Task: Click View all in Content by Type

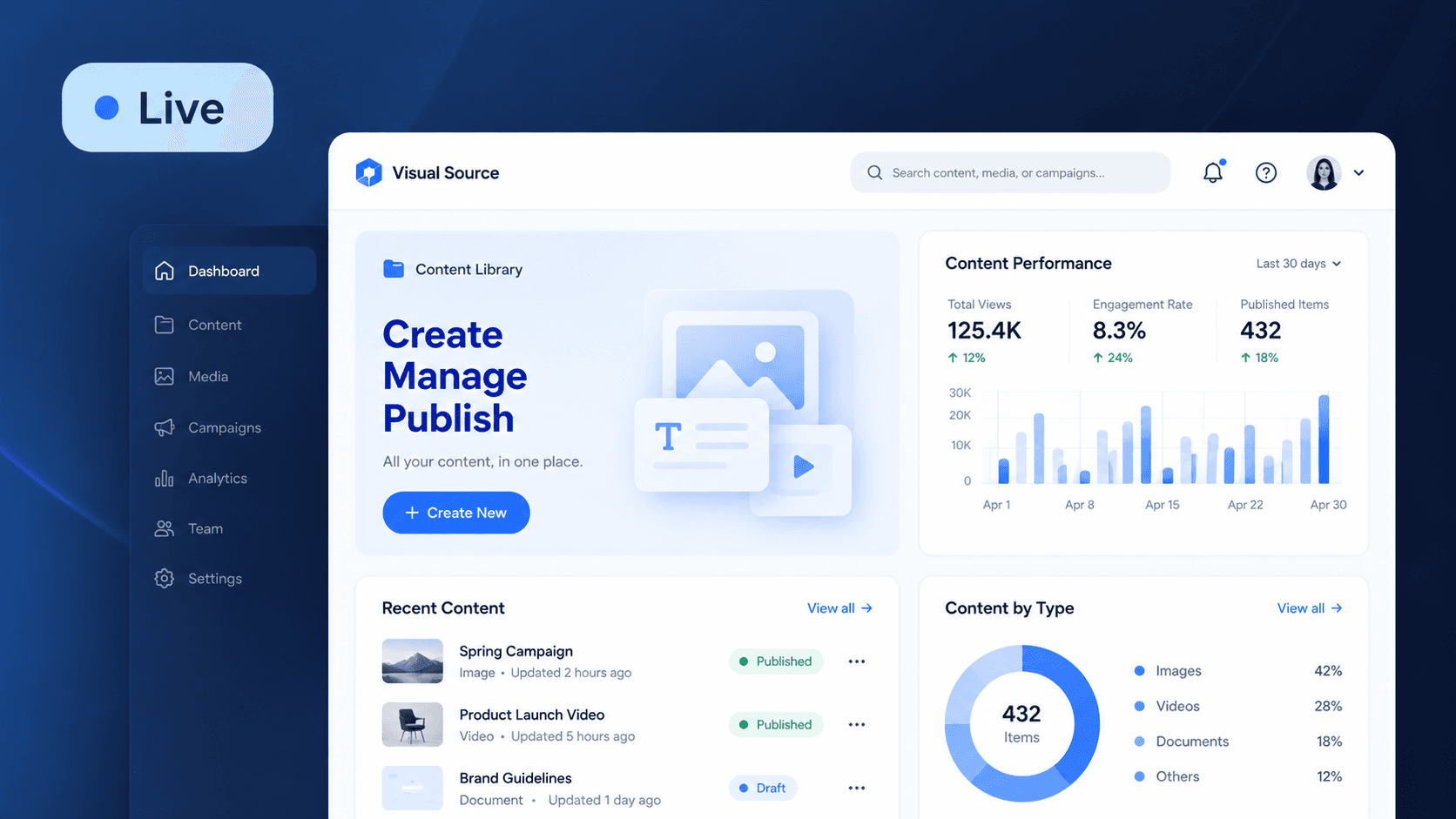Action: pyautogui.click(x=1310, y=608)
